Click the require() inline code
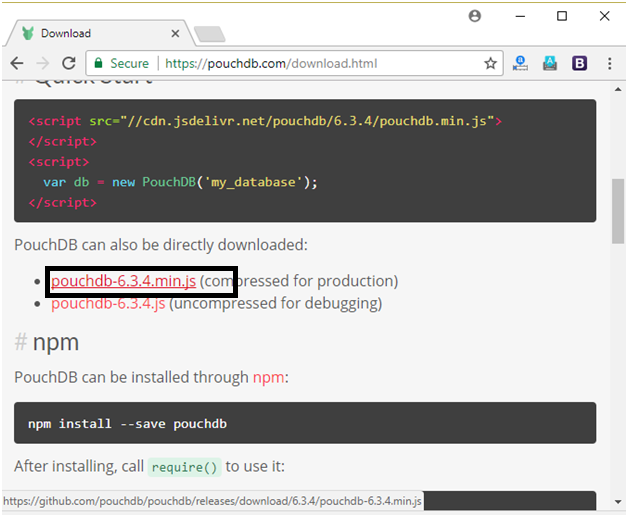Viewport: 628px width, 517px height. pos(185,467)
